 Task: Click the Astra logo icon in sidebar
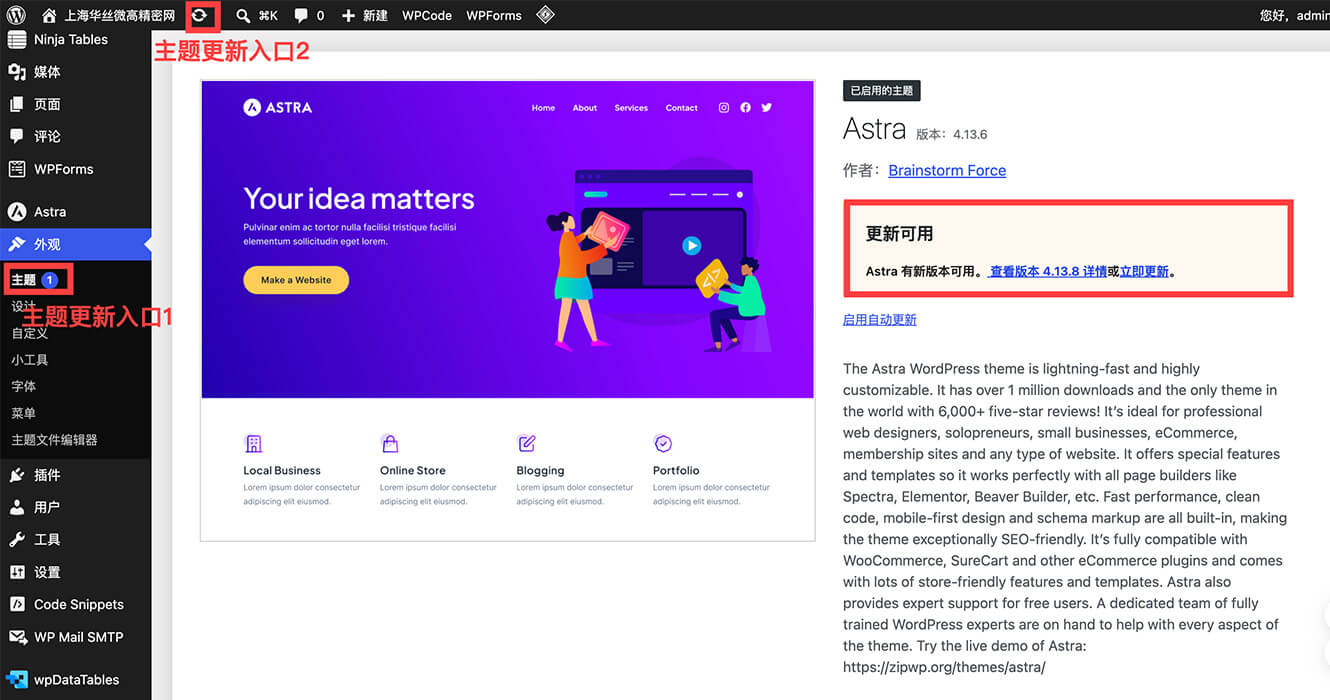17,212
